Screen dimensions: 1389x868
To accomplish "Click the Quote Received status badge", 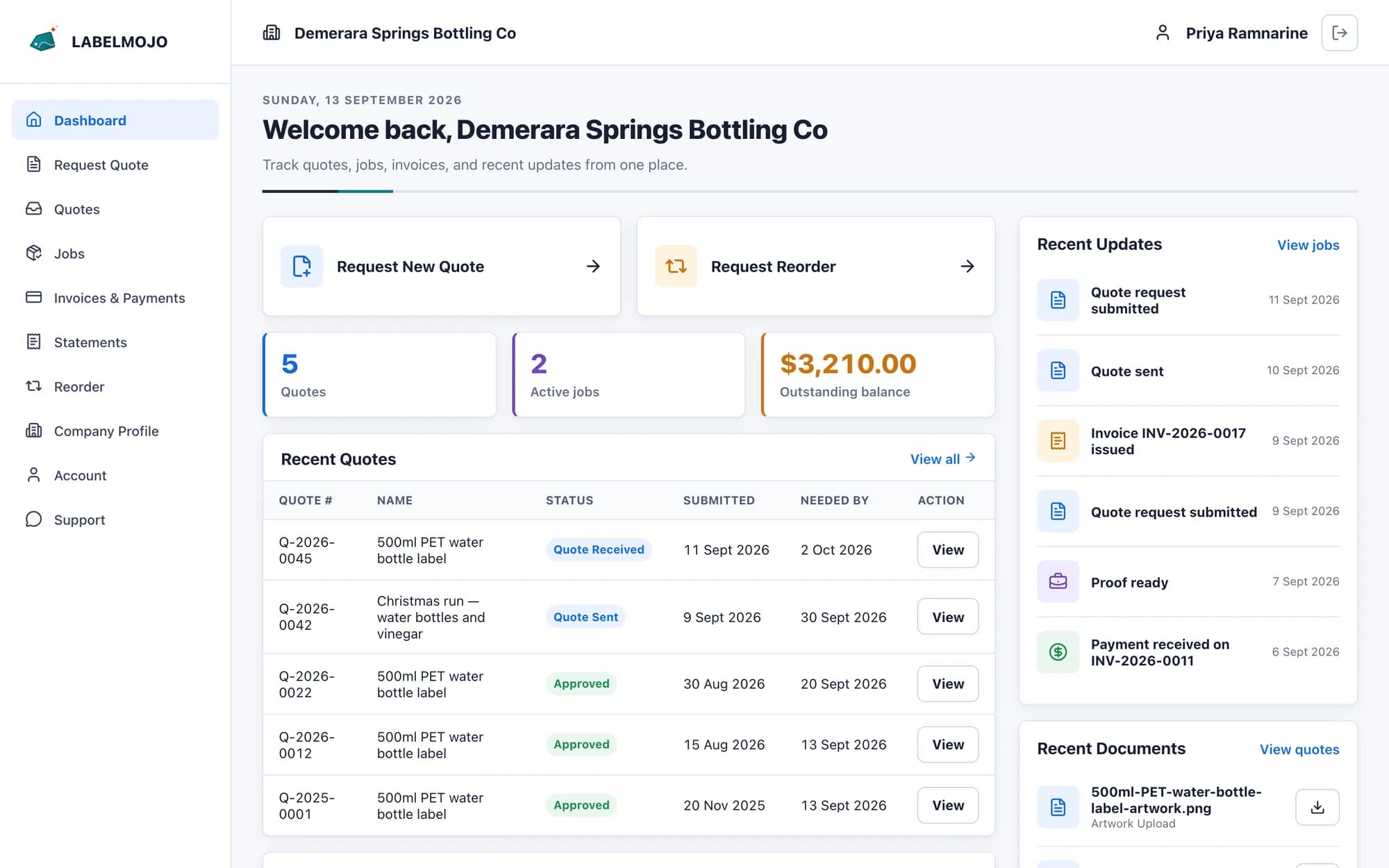I will click(599, 549).
